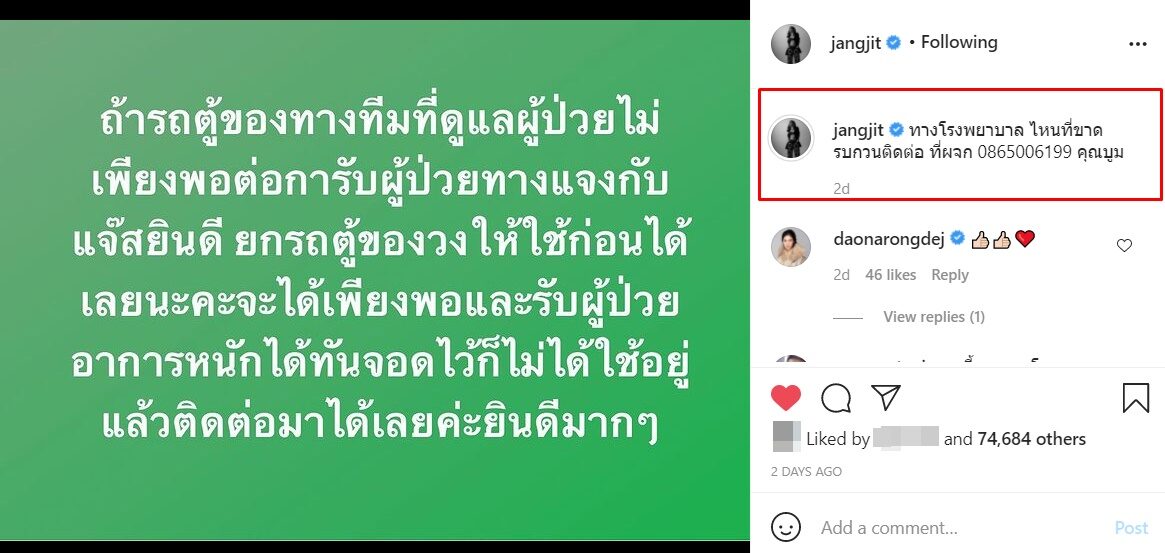Expand View replies (1)
Viewport: 1165px width, 553px height.
[934, 317]
